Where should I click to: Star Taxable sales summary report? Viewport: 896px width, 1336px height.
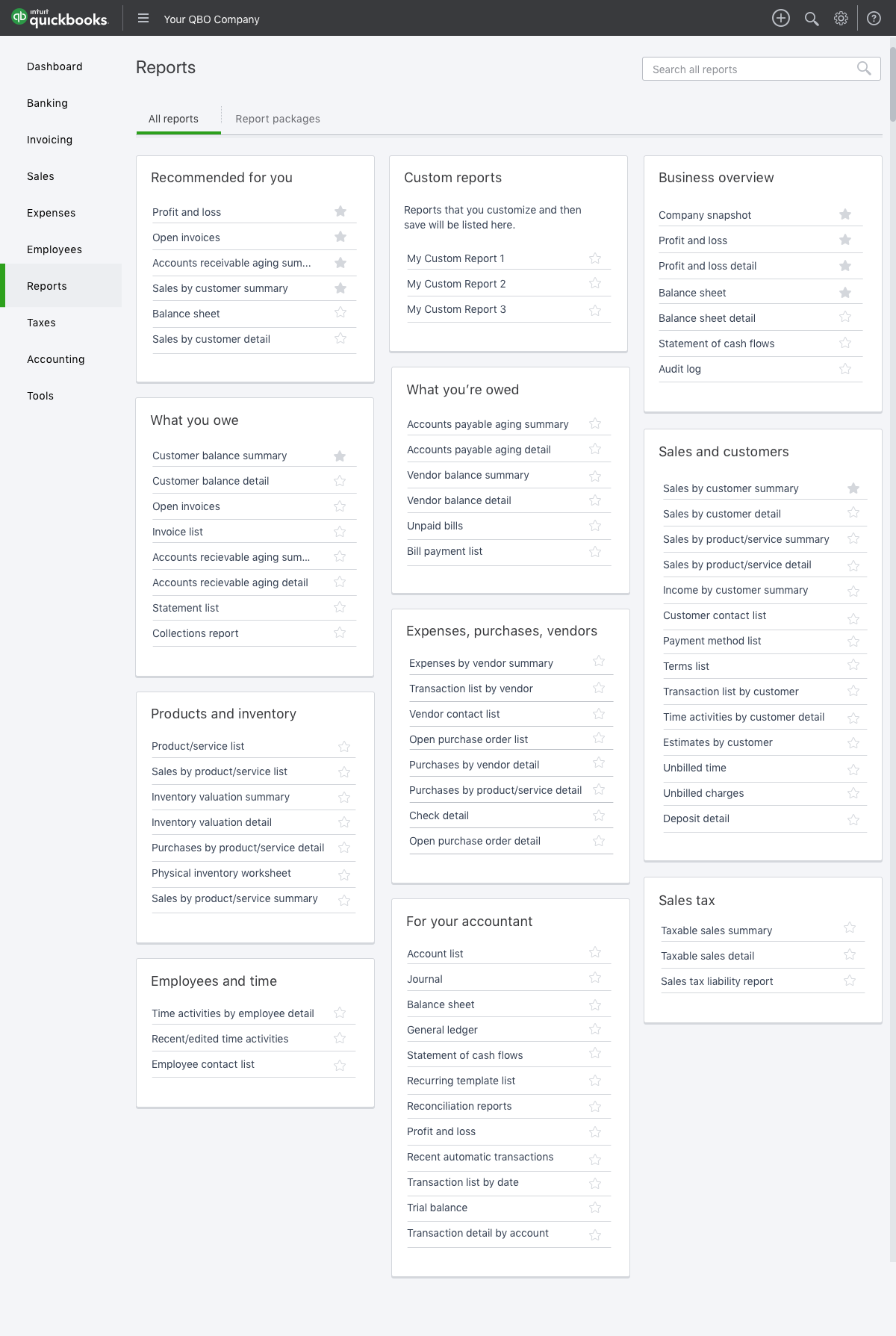pyautogui.click(x=850, y=928)
